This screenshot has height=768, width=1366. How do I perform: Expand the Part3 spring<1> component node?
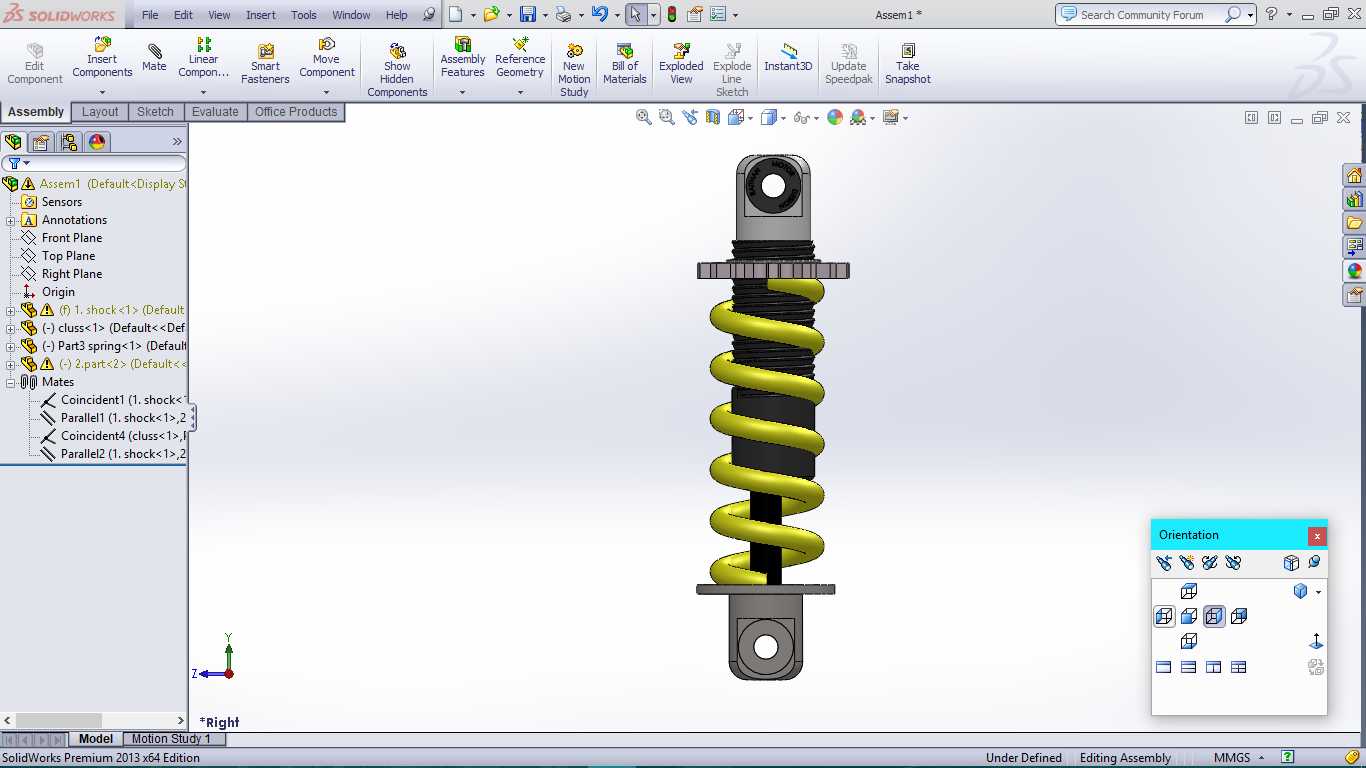(x=11, y=346)
